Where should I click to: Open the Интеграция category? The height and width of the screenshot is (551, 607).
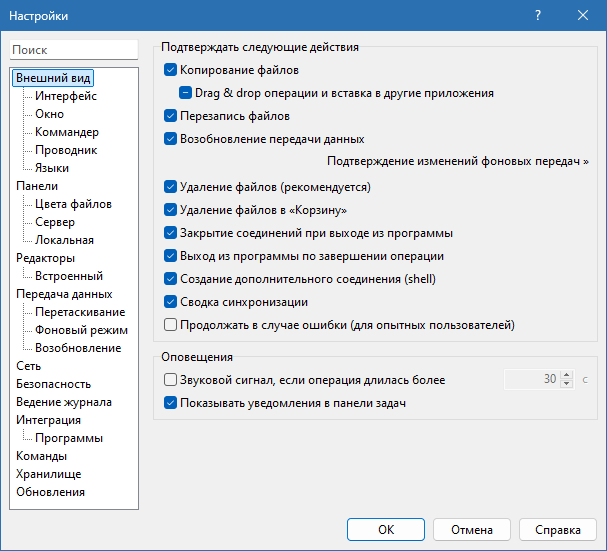tap(48, 420)
